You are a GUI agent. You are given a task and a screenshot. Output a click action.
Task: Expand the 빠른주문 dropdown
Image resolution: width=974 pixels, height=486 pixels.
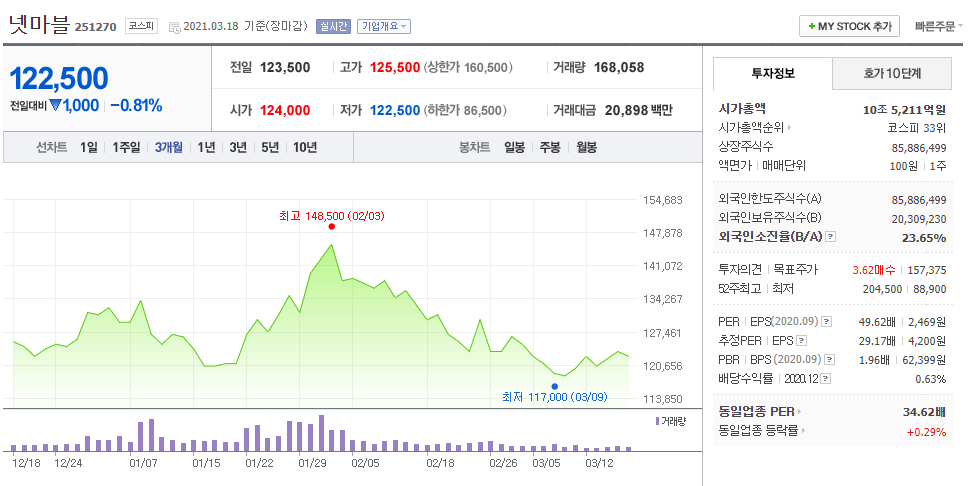[x=938, y=27]
